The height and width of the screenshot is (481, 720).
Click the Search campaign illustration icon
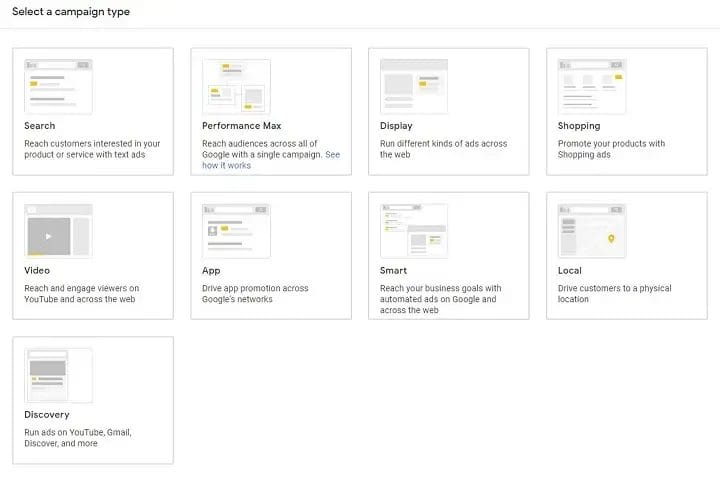pyautogui.click(x=58, y=86)
